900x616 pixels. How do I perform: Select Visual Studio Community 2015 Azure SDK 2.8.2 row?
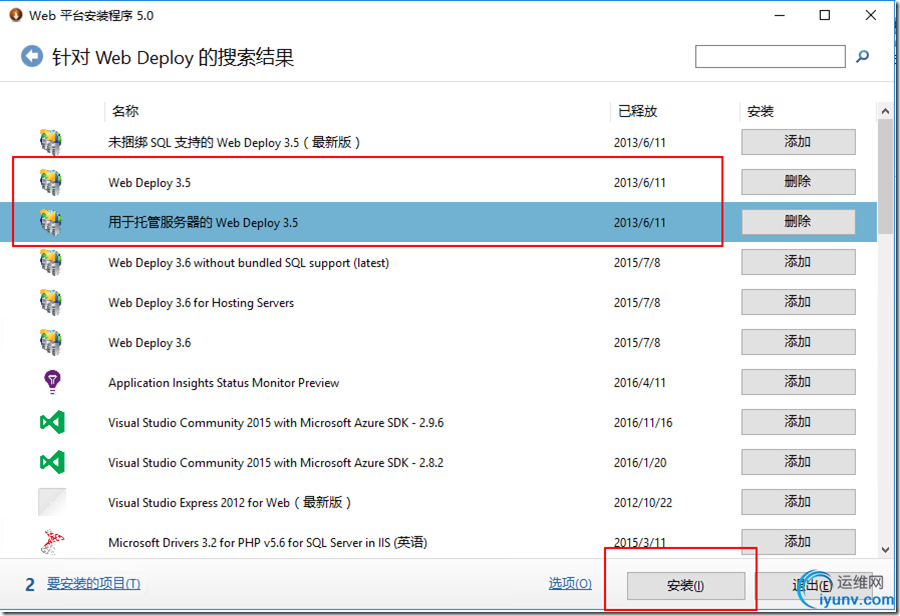pyautogui.click(x=276, y=463)
